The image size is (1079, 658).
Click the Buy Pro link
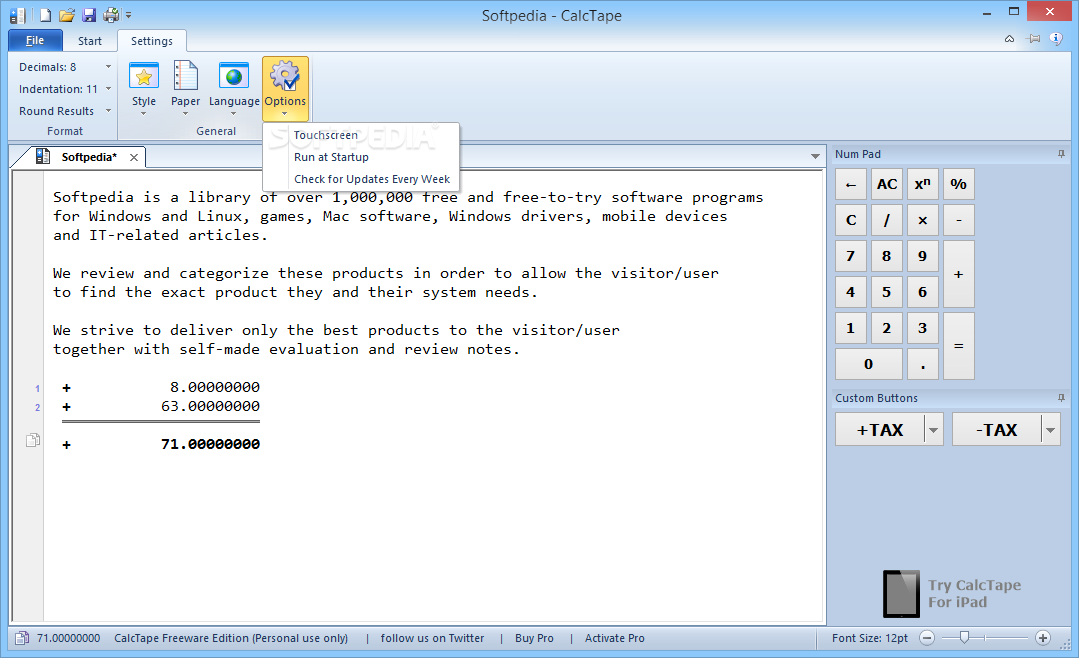point(534,638)
